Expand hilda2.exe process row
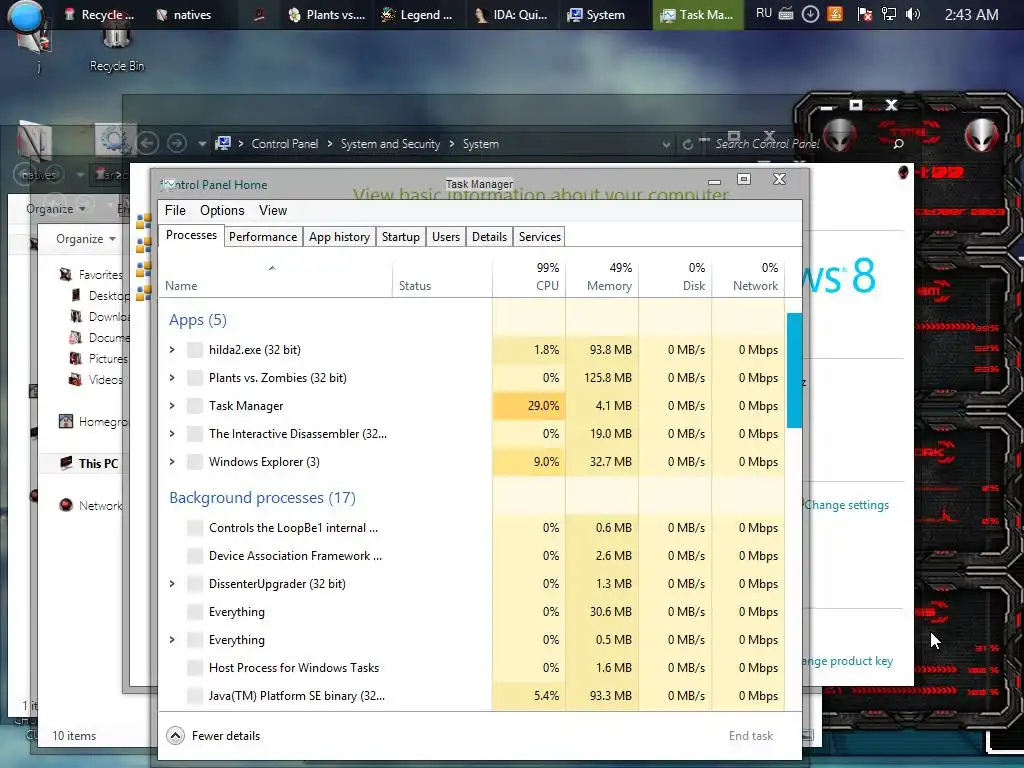The width and height of the screenshot is (1024, 768). [x=172, y=349]
